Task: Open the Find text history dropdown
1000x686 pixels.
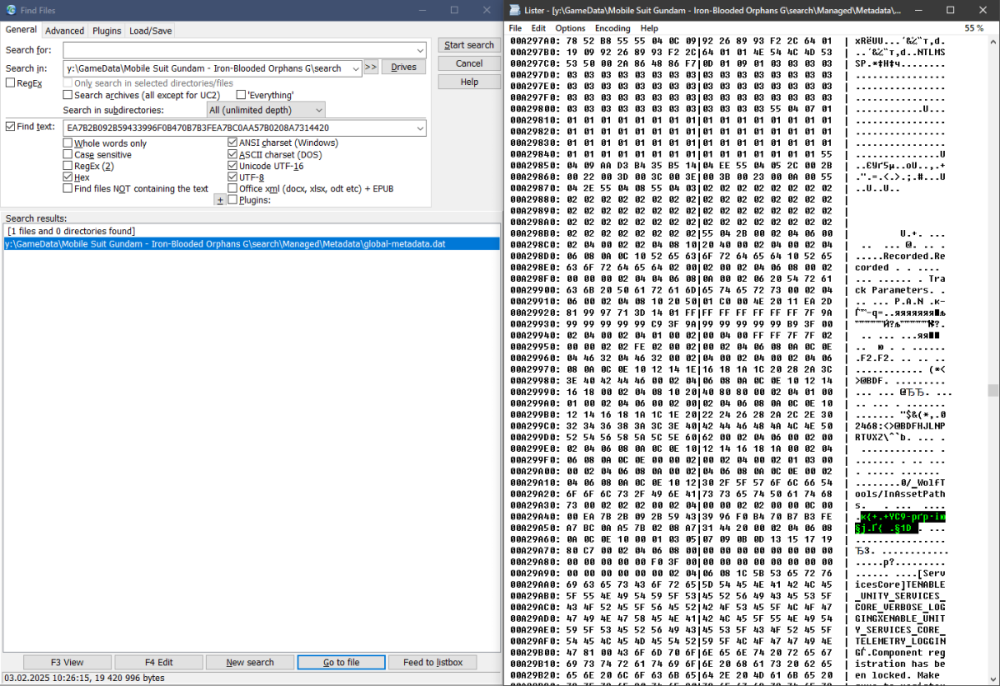Action: coord(419,127)
